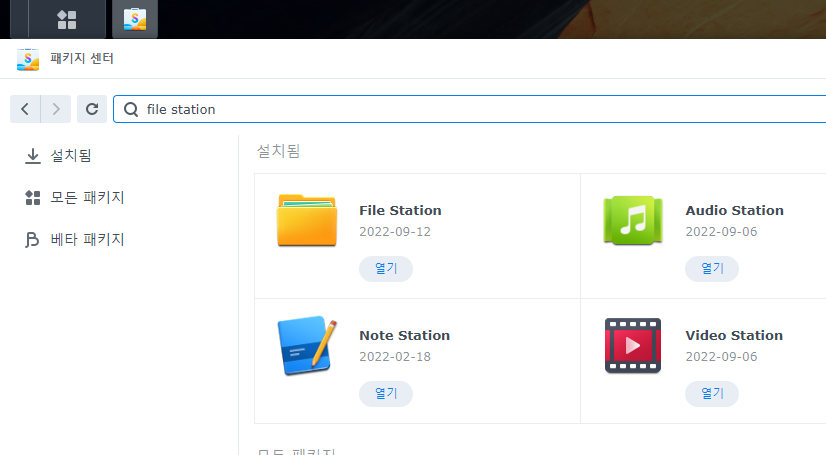Select the Video Station package title
The image size is (826, 455).
(x=734, y=335)
